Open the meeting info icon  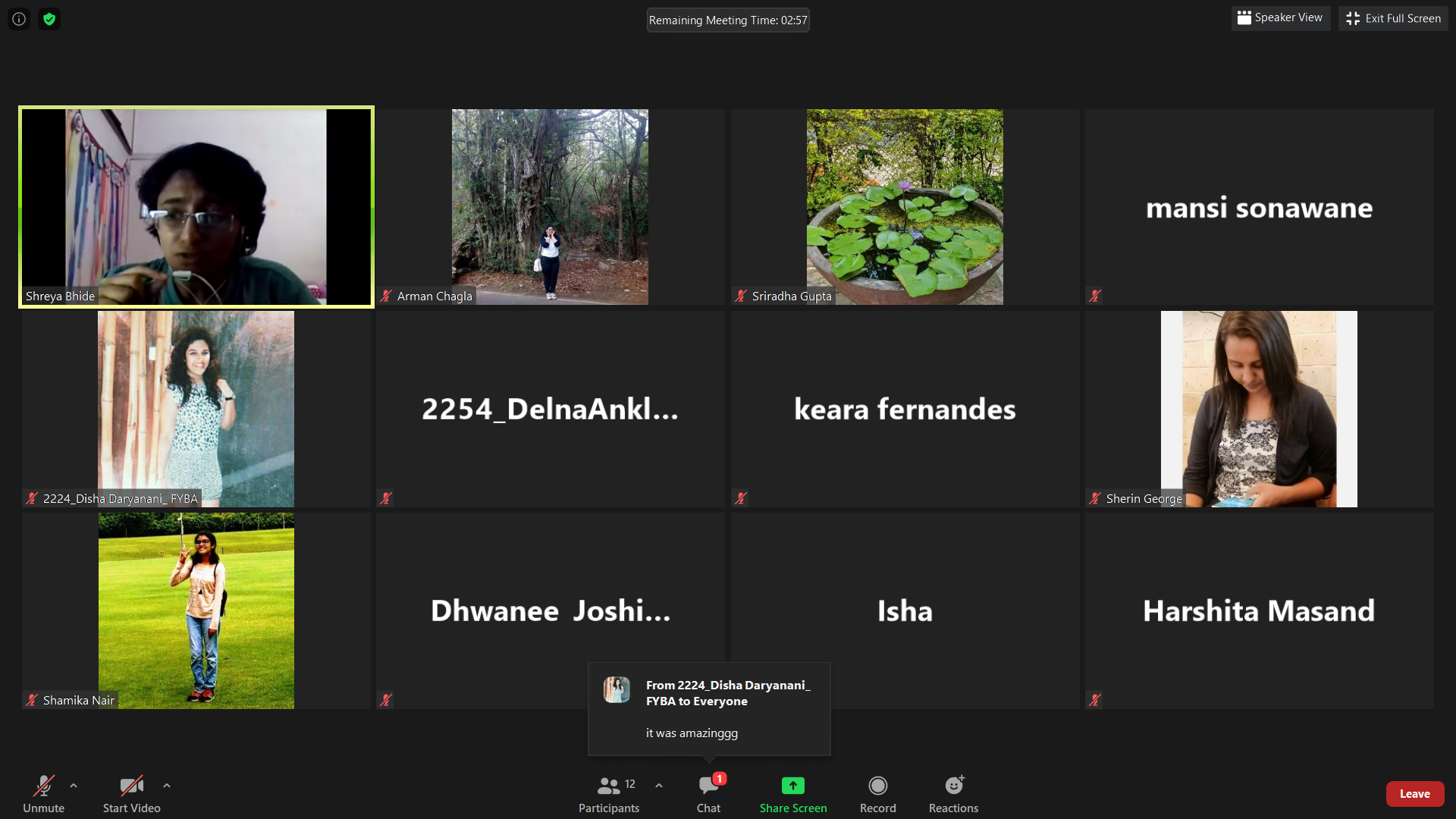(x=19, y=19)
